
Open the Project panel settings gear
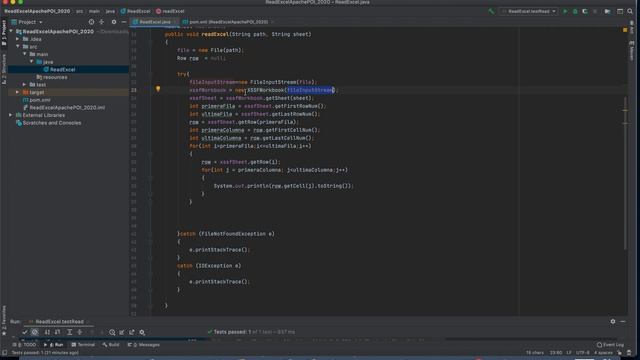[x=114, y=22]
